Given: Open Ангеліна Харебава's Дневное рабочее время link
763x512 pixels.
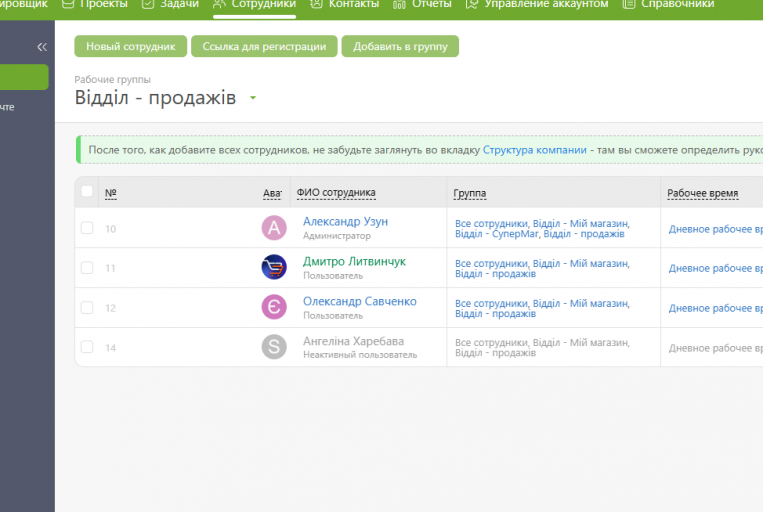Looking at the screenshot, I should point(715,348).
